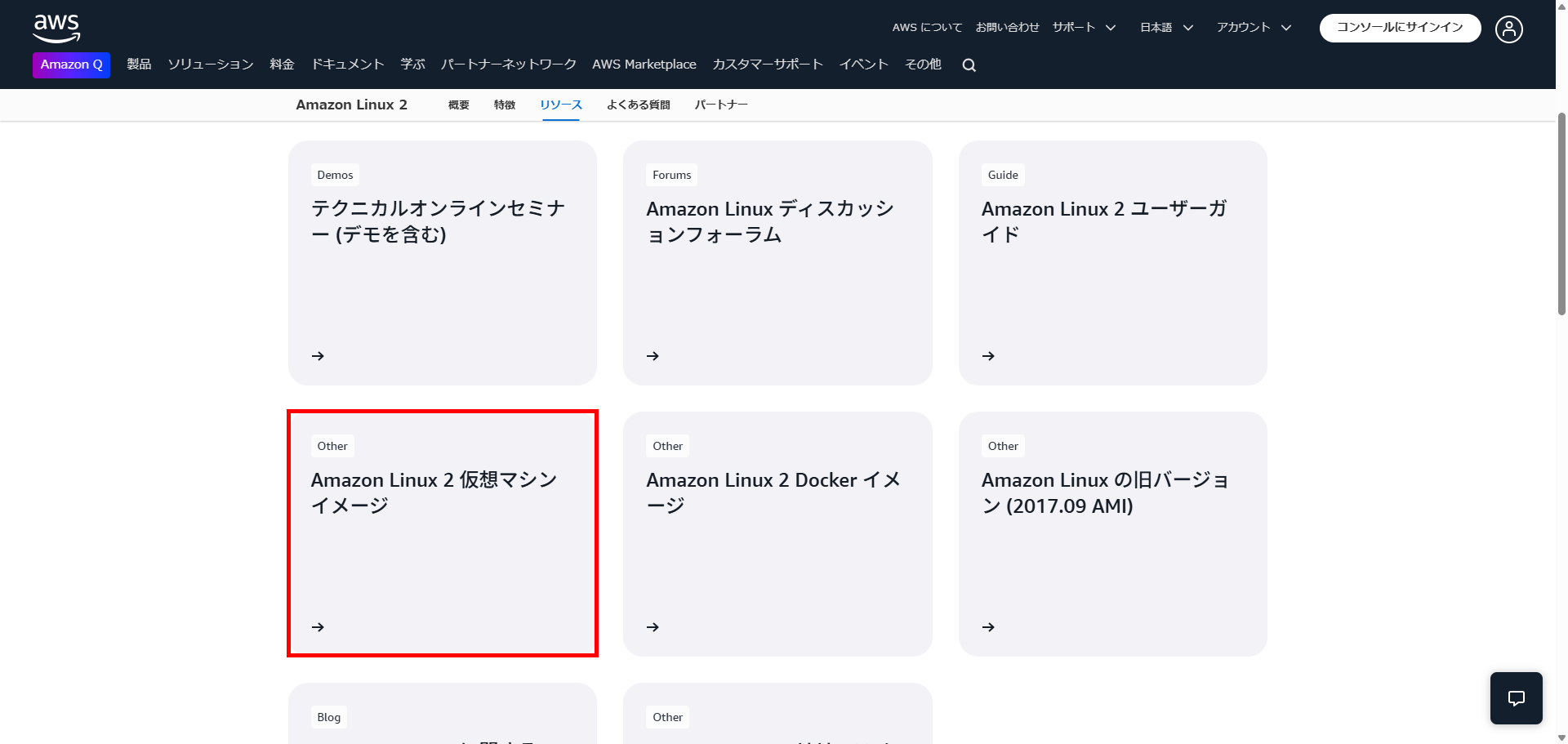Click the Demos tag label

coord(335,175)
